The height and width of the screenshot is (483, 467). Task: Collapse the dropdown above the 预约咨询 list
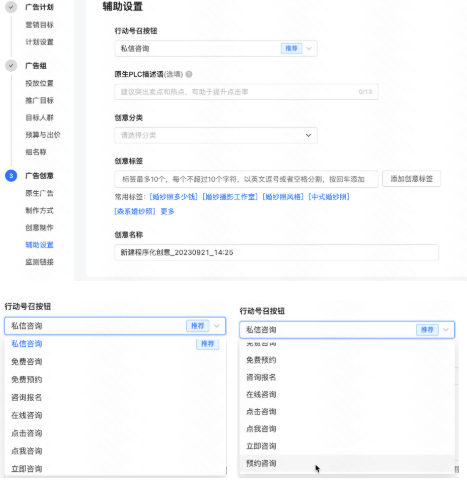347,330
